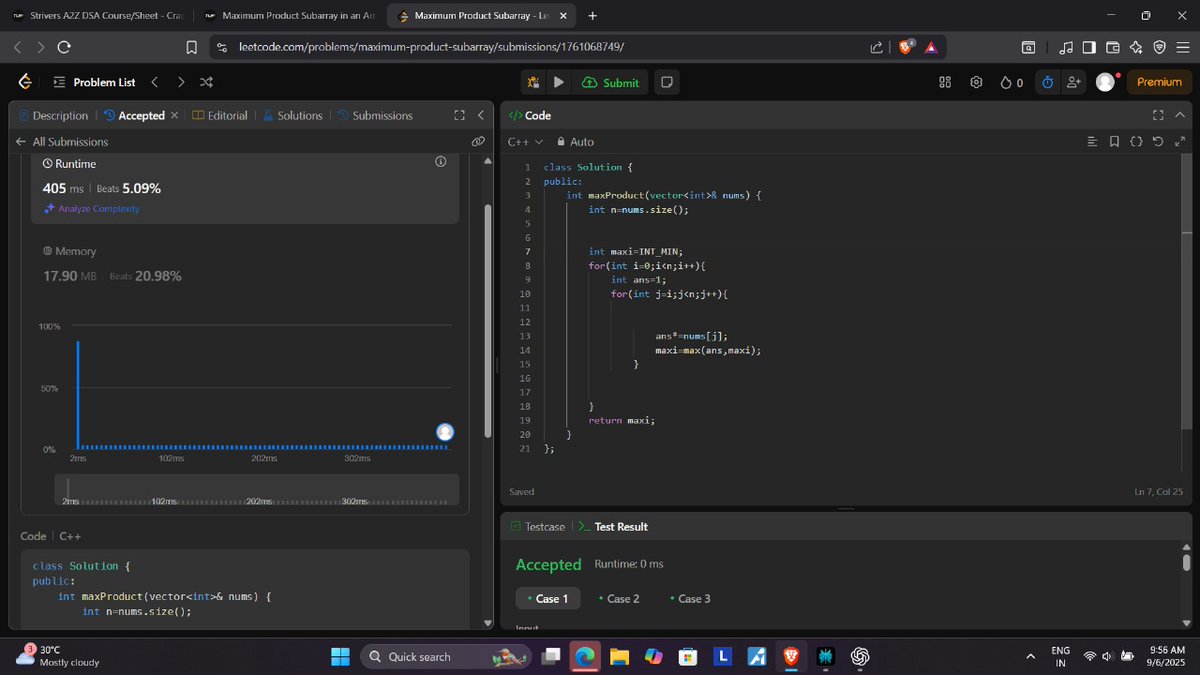Open the sticky notes icon beside Submit
Screen dimensions: 1200x675
pos(666,83)
